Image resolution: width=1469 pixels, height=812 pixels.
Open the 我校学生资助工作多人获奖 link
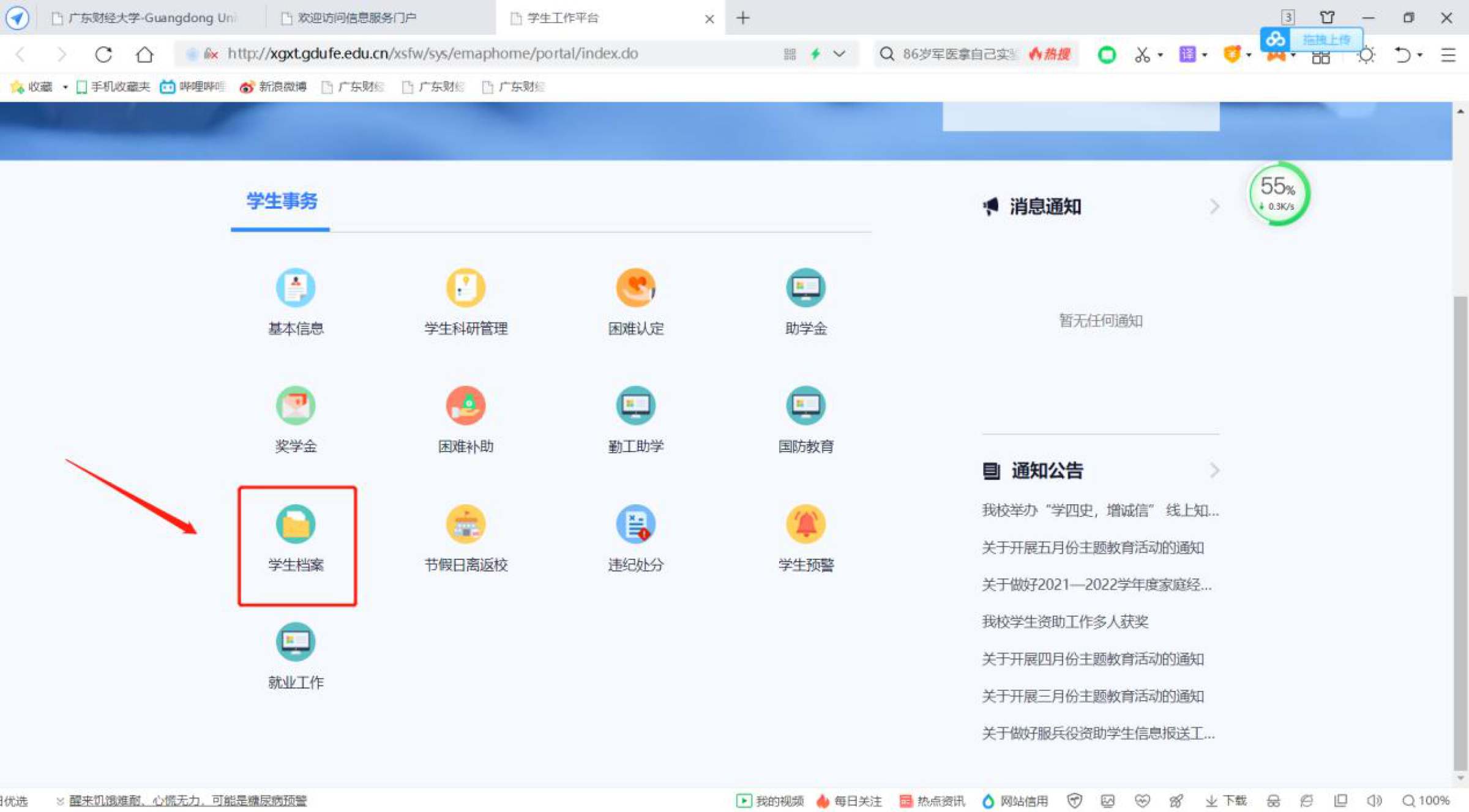pos(1065,622)
